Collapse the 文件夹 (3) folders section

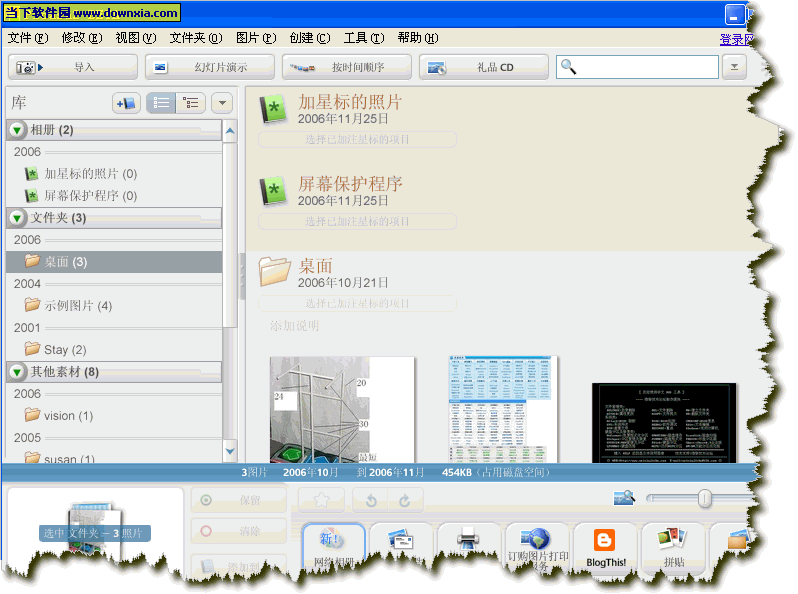point(18,218)
